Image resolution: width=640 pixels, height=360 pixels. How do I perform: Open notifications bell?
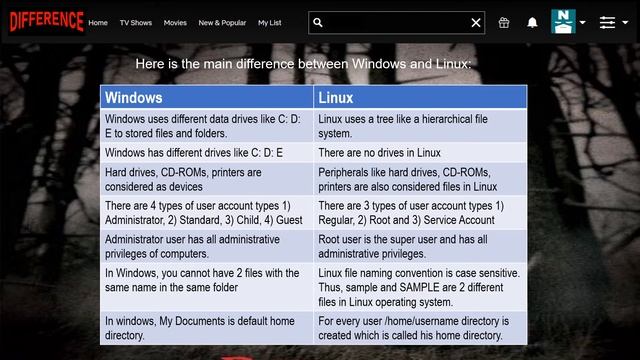[x=532, y=22]
